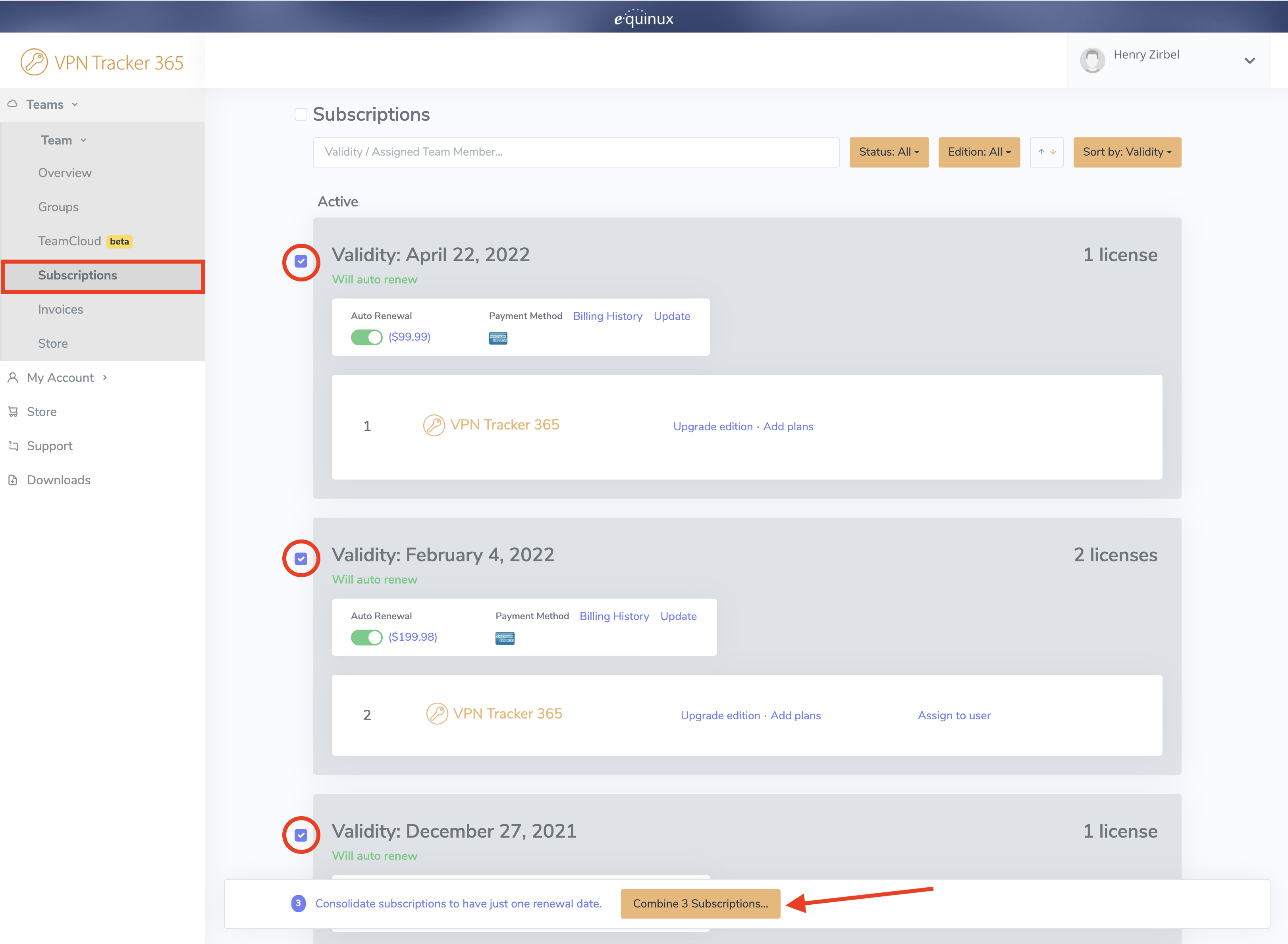
Task: Open TeamCloud beta in the sidebar
Action: coord(85,241)
